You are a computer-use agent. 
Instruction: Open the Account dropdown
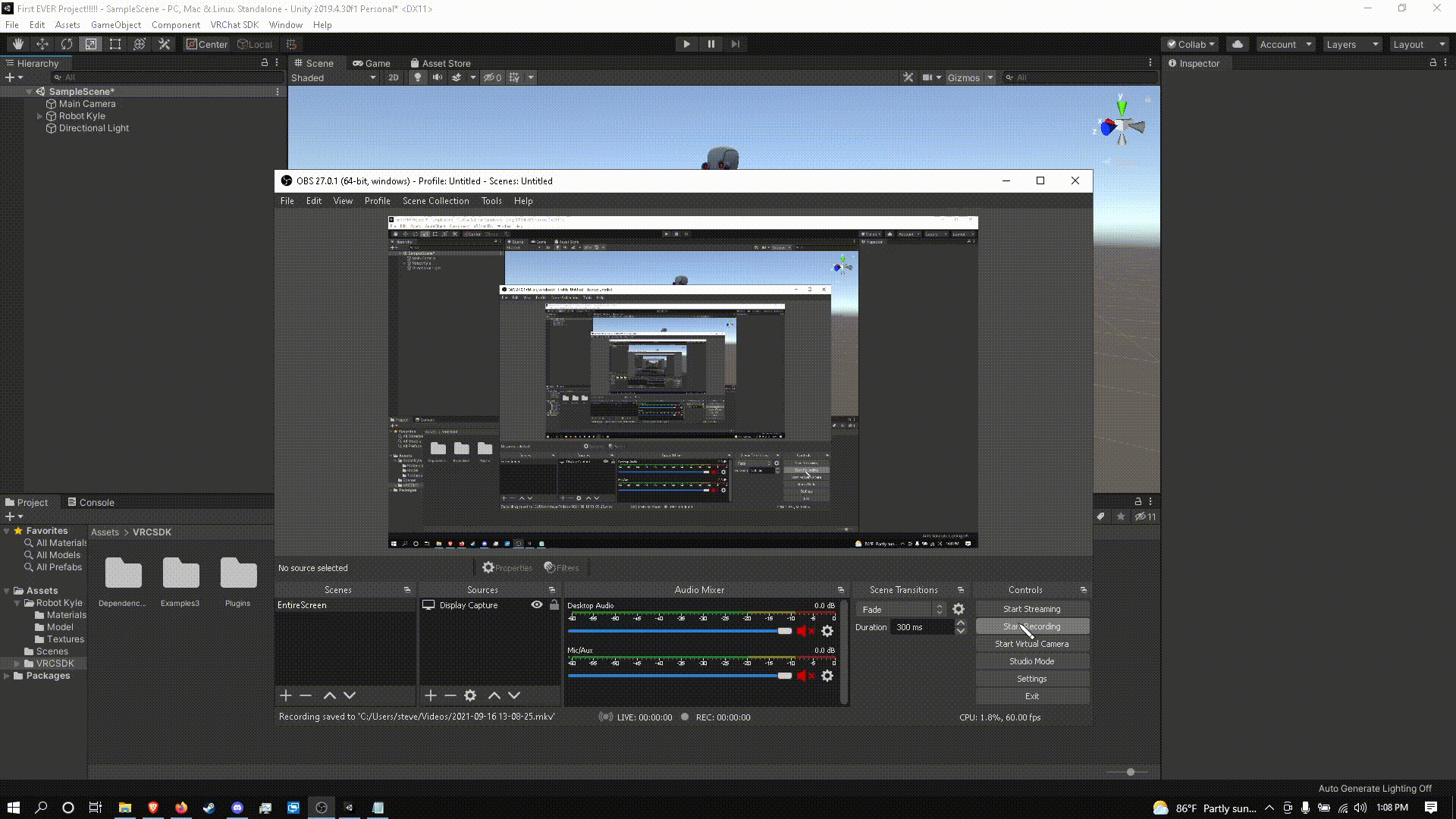pyautogui.click(x=1285, y=44)
